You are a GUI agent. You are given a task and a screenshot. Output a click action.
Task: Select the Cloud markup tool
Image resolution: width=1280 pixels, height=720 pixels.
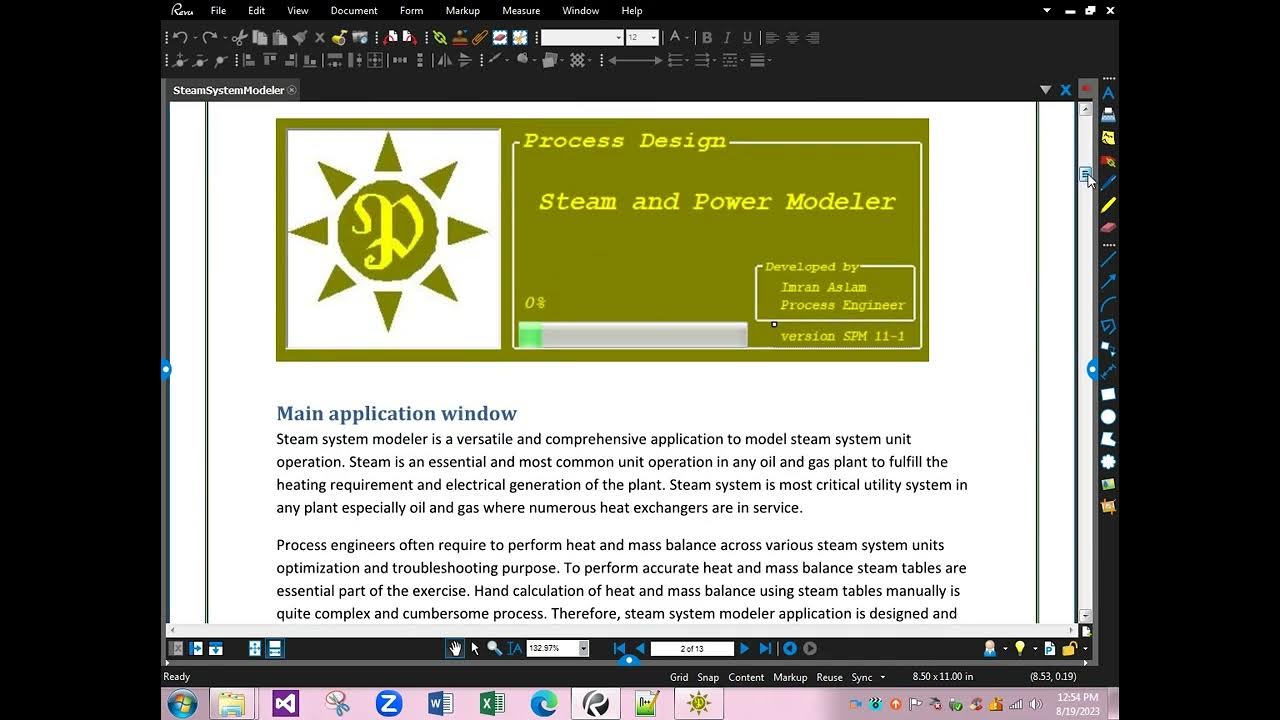click(1108, 461)
